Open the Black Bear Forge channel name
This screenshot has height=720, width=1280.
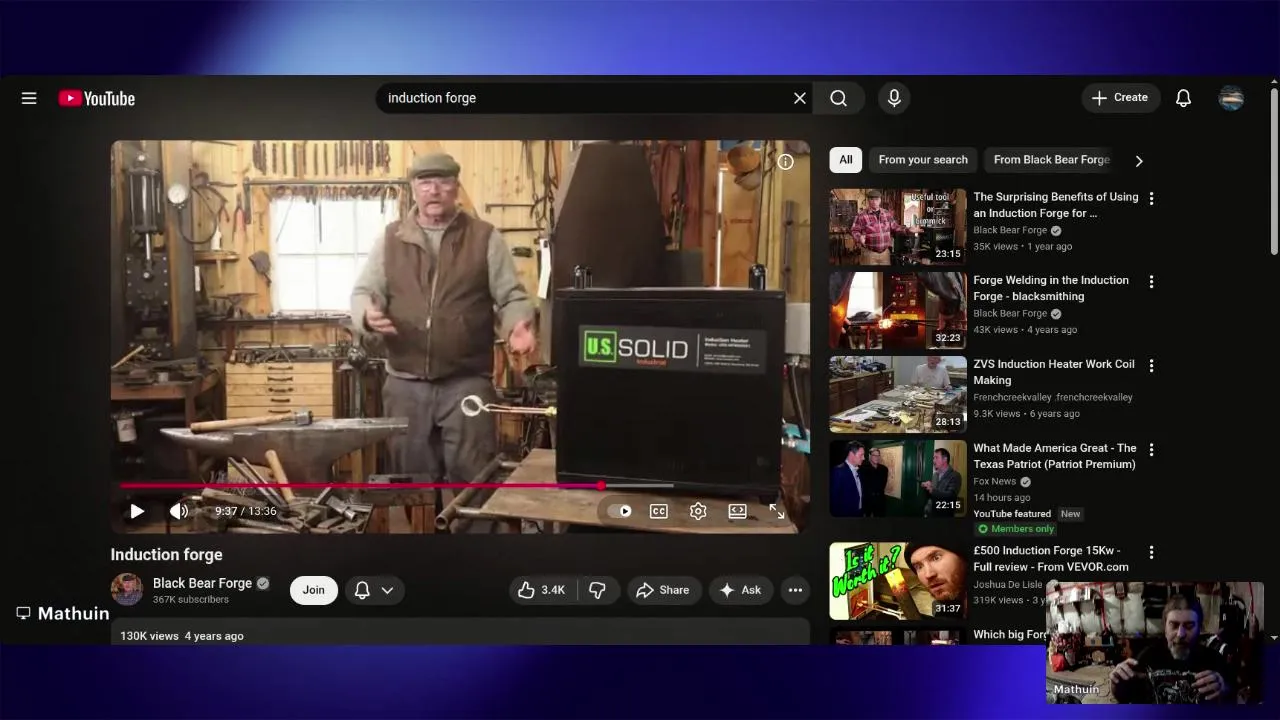(202, 583)
